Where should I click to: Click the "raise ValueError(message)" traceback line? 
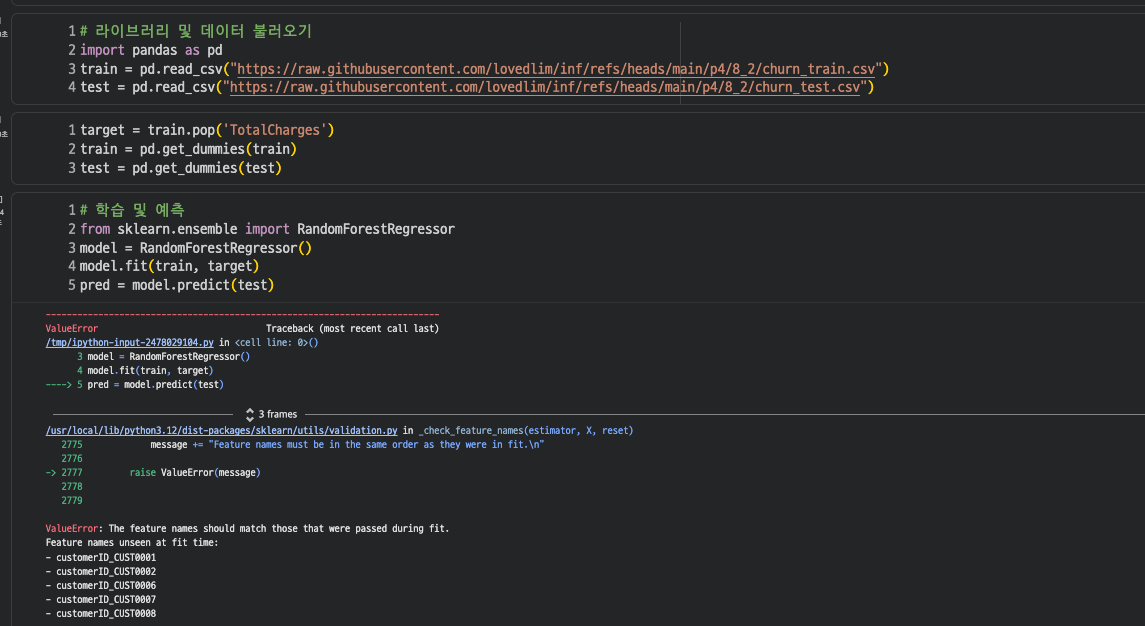pyautogui.click(x=195, y=472)
